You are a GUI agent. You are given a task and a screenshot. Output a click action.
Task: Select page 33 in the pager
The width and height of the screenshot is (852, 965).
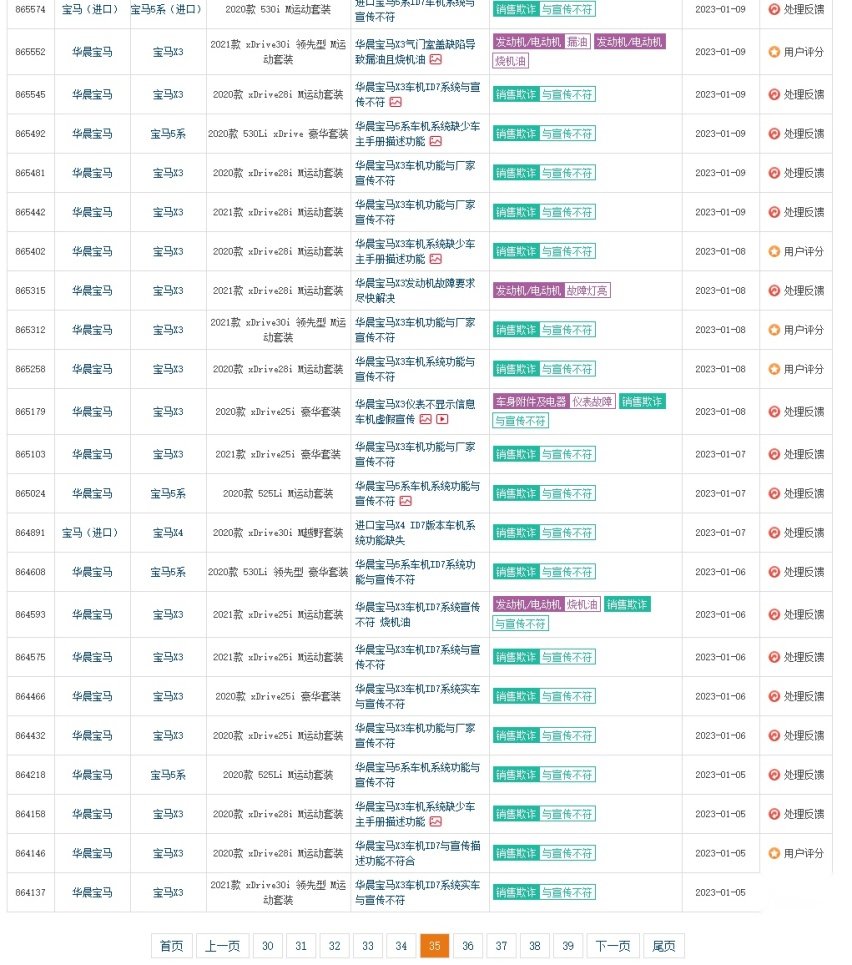(x=368, y=946)
